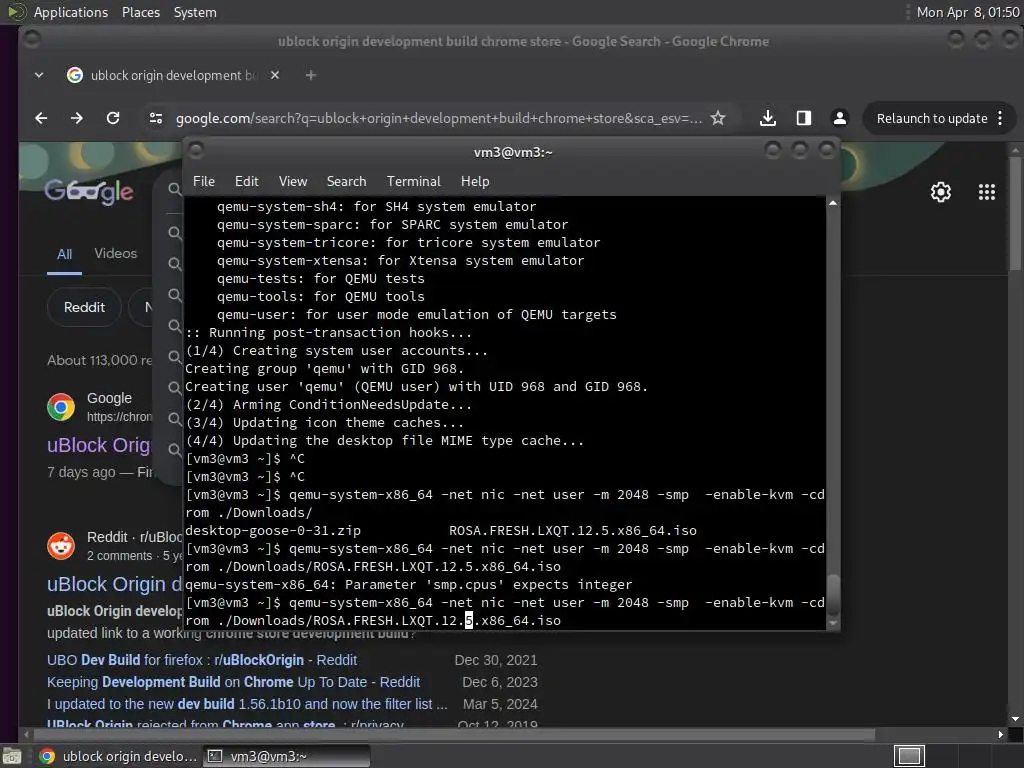
Task: Go forward in Chrome history
Action: 76,118
